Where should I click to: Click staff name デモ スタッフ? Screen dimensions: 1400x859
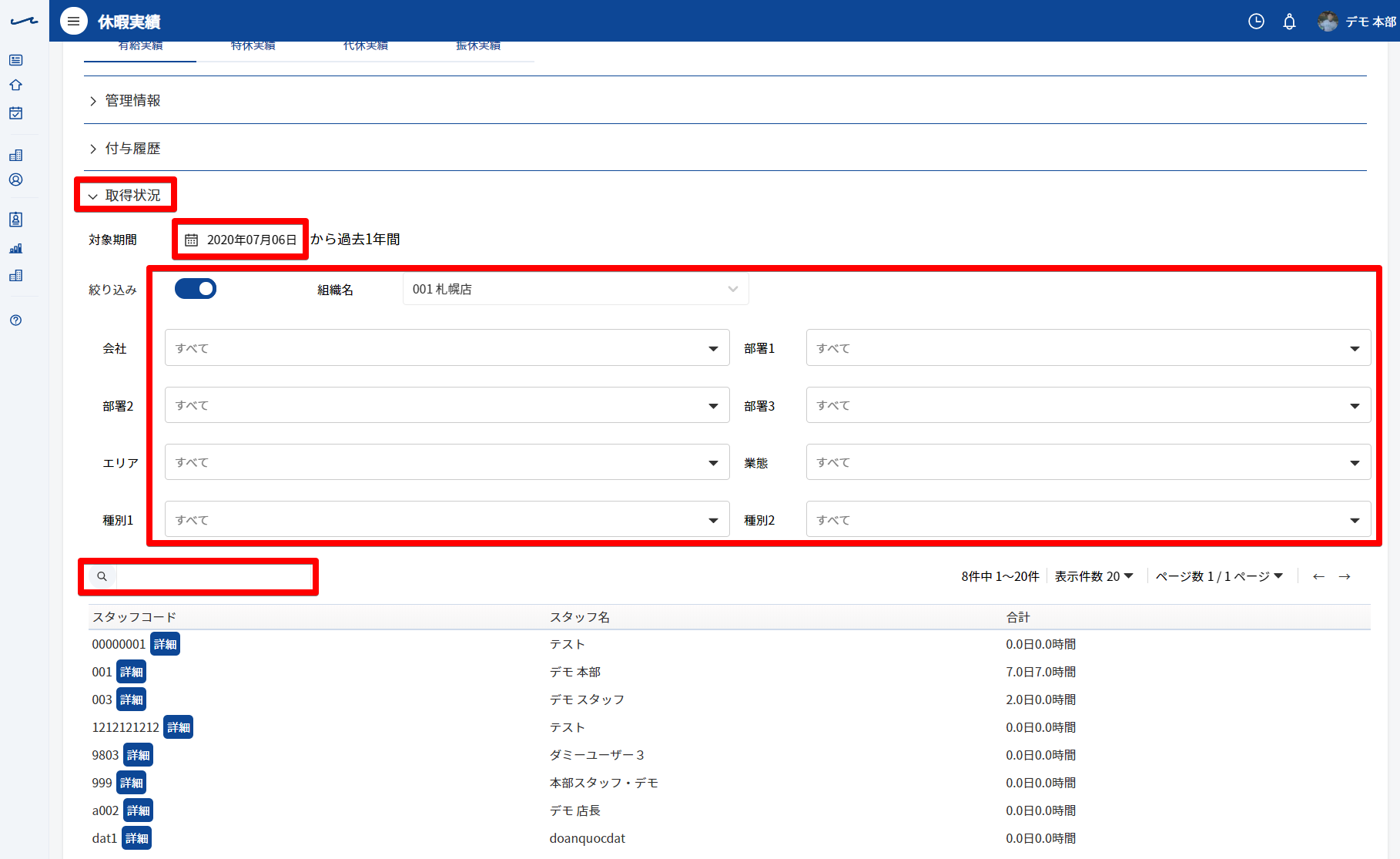(x=587, y=700)
